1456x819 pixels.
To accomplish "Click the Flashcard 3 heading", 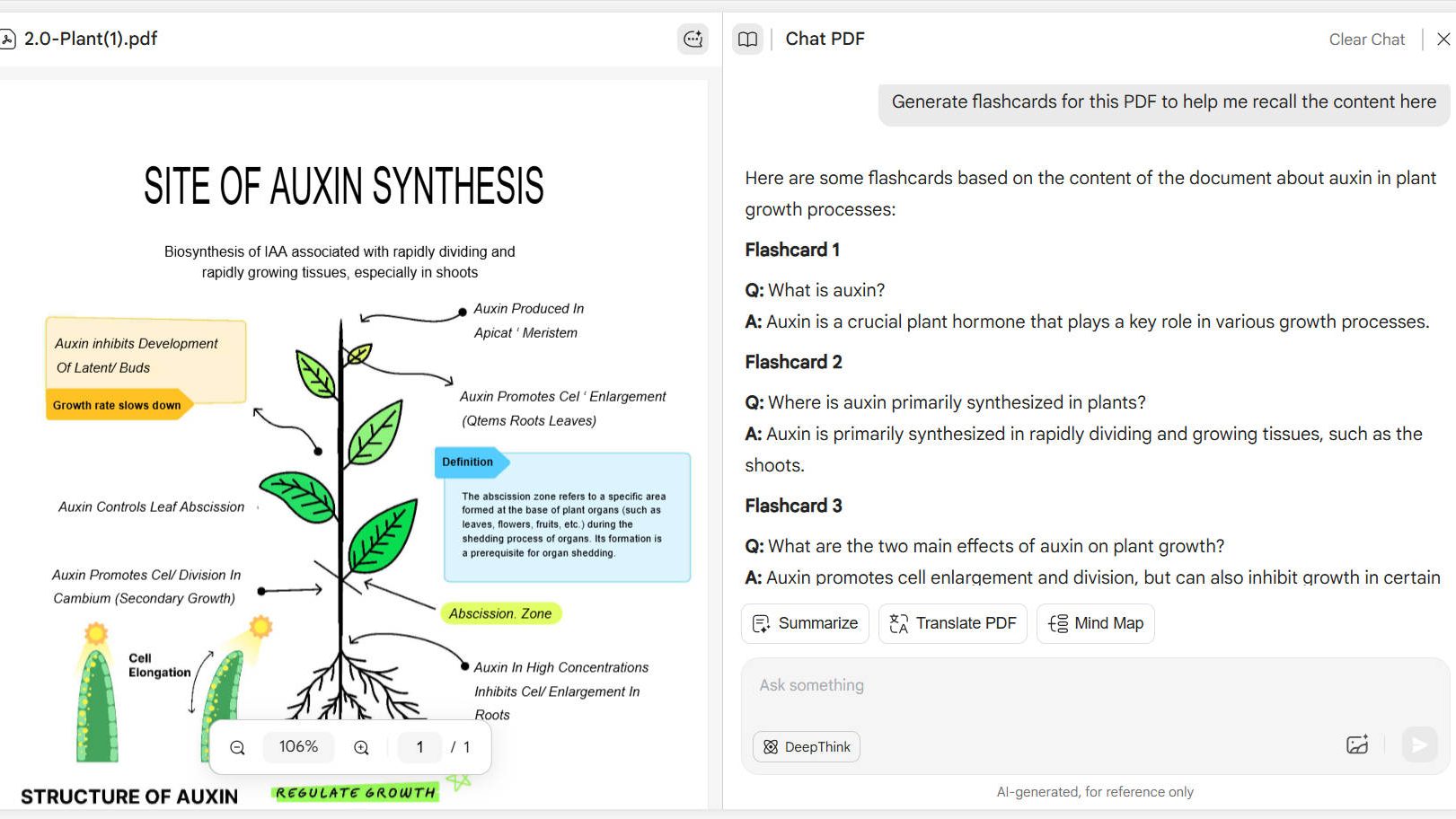I will (x=793, y=506).
